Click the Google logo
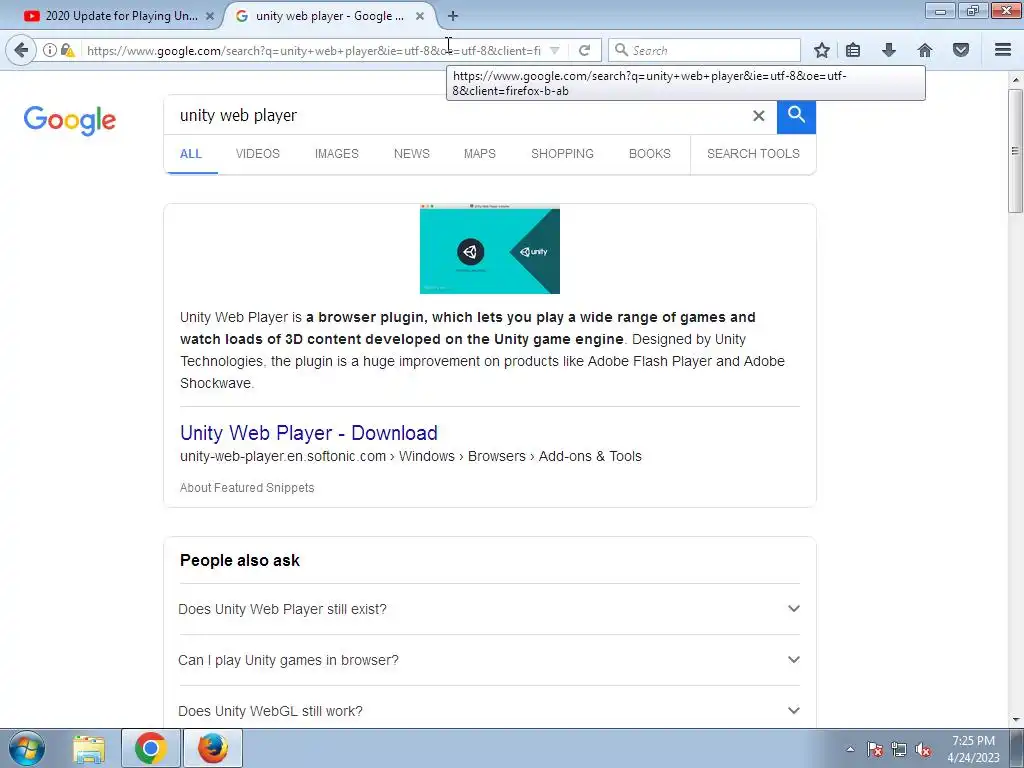This screenshot has height=768, width=1024. tap(70, 120)
